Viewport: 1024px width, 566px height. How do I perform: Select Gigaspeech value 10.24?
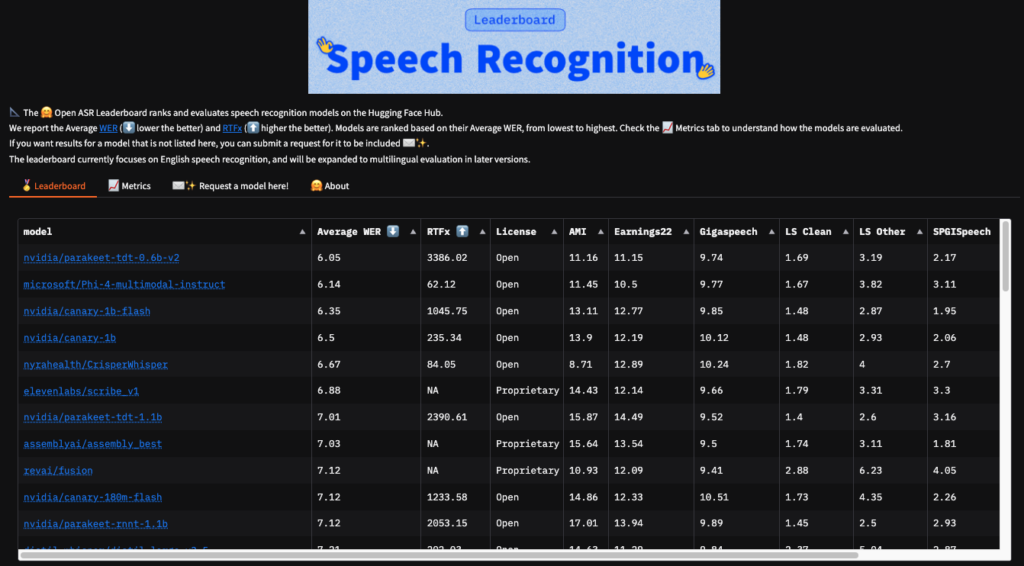714,364
